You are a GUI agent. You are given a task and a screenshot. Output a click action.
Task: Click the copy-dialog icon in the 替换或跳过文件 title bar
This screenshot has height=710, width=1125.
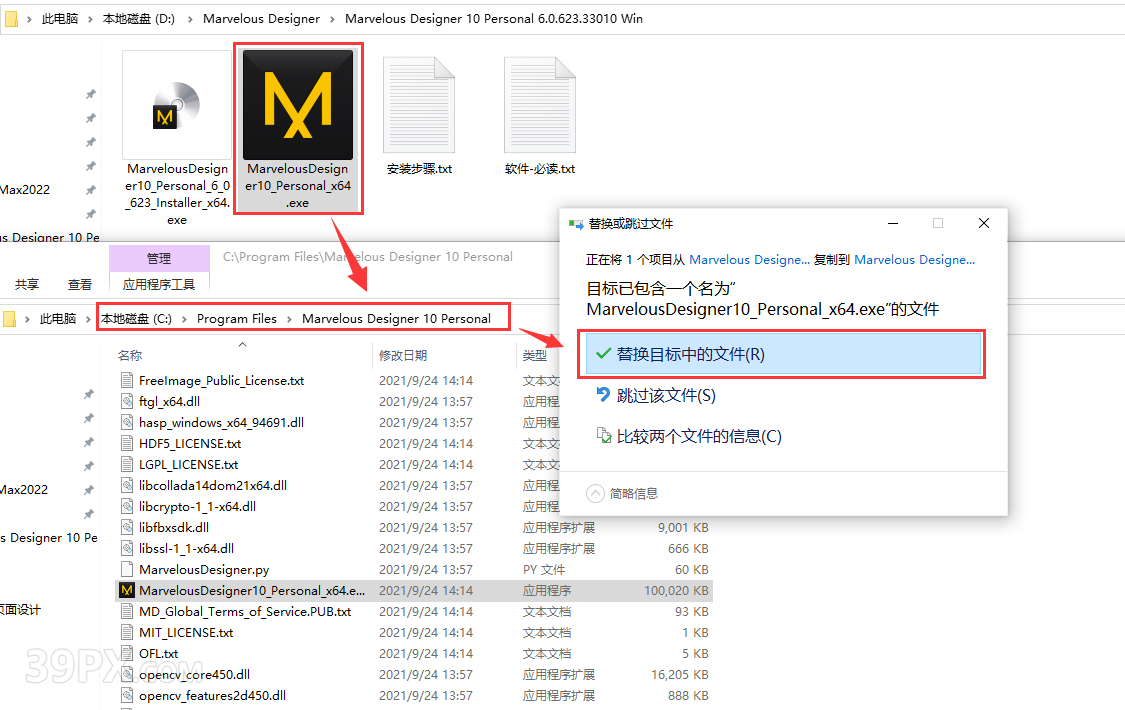575,224
